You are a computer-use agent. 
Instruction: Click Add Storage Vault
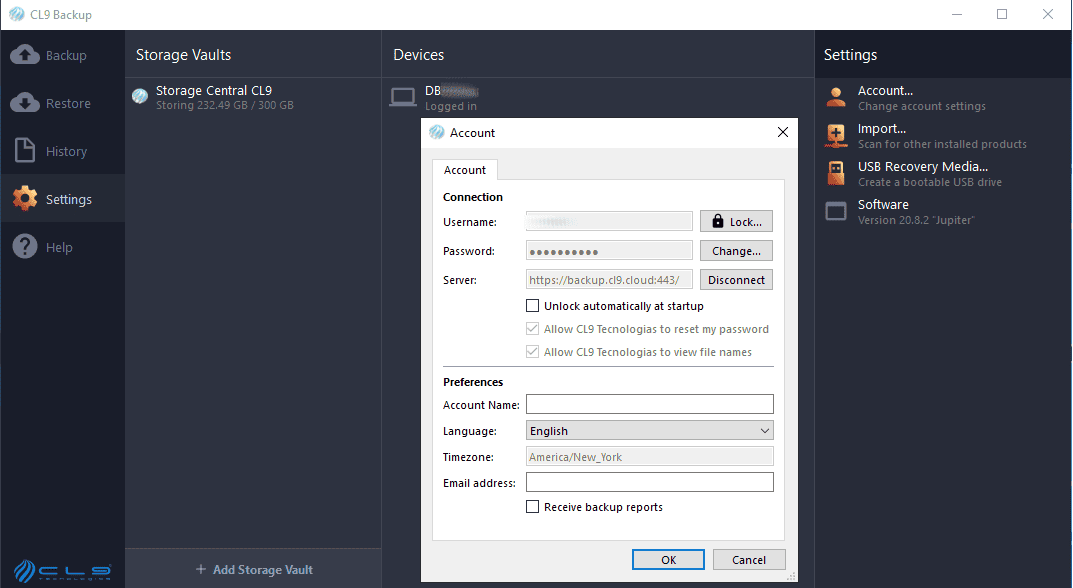(x=253, y=568)
